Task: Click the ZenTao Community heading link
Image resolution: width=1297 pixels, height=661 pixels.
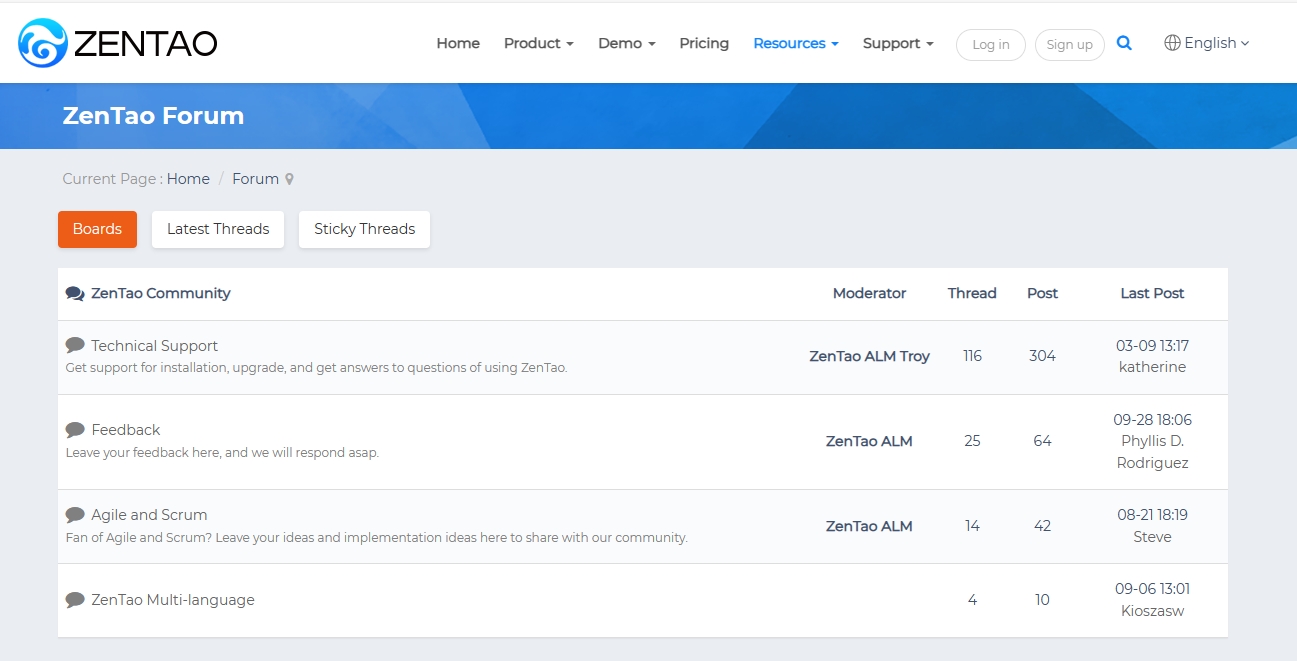Action: click(x=161, y=293)
